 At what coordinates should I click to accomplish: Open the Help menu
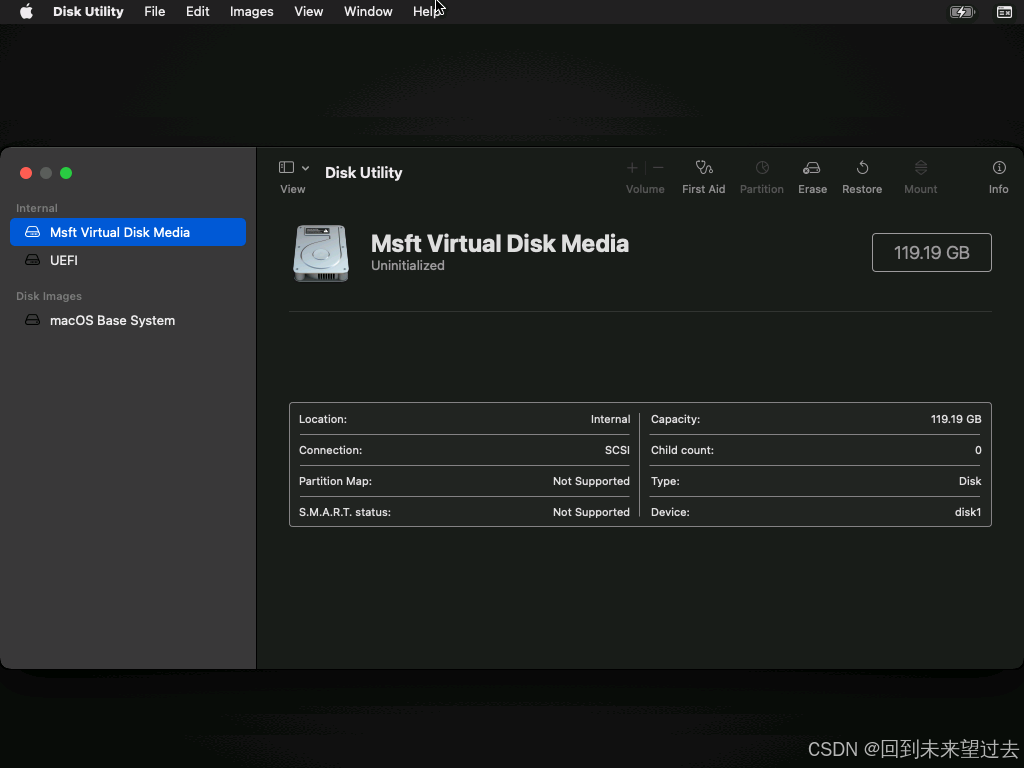[x=428, y=11]
